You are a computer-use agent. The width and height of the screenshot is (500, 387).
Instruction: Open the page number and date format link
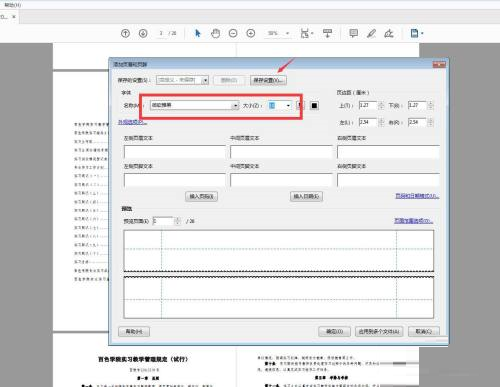click(x=417, y=196)
